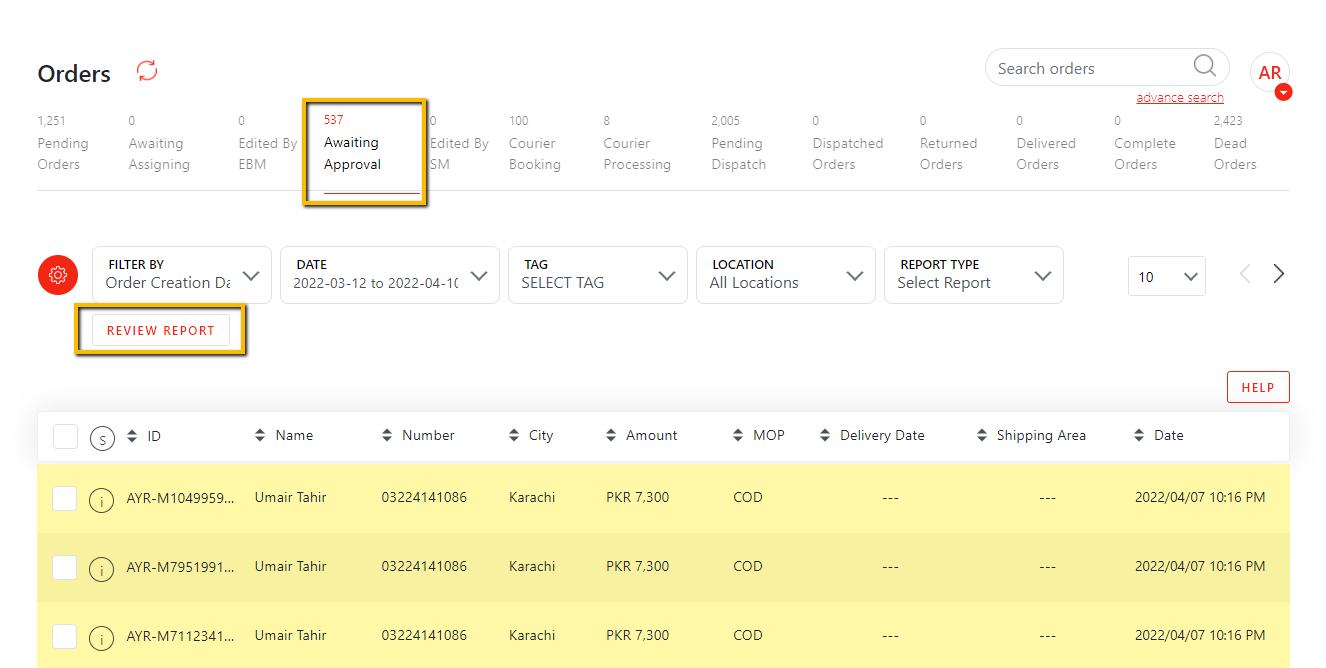Switch to Awaiting Approval tab
The height and width of the screenshot is (668, 1326).
pos(351,153)
